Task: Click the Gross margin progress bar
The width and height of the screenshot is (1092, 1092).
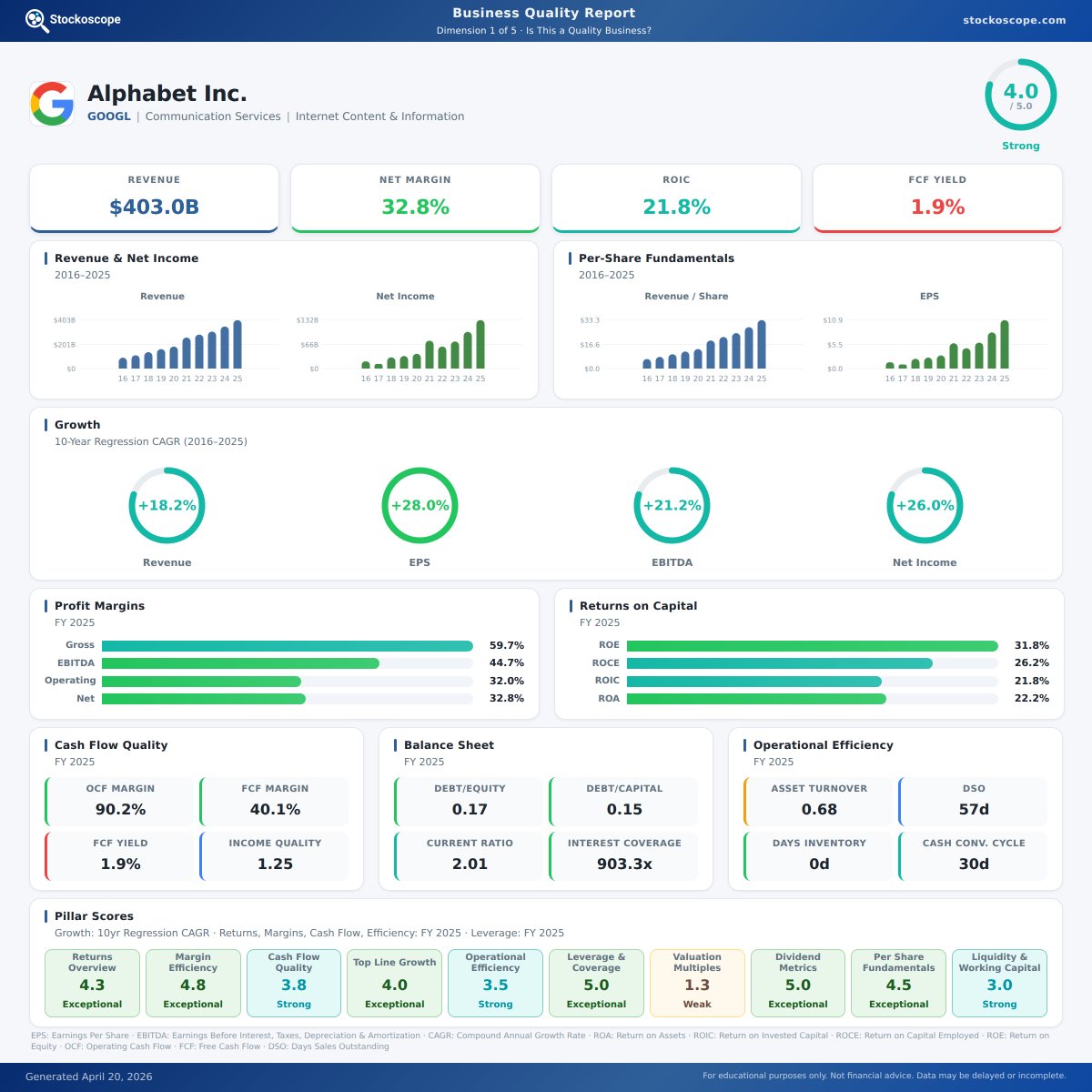Action: click(x=288, y=645)
